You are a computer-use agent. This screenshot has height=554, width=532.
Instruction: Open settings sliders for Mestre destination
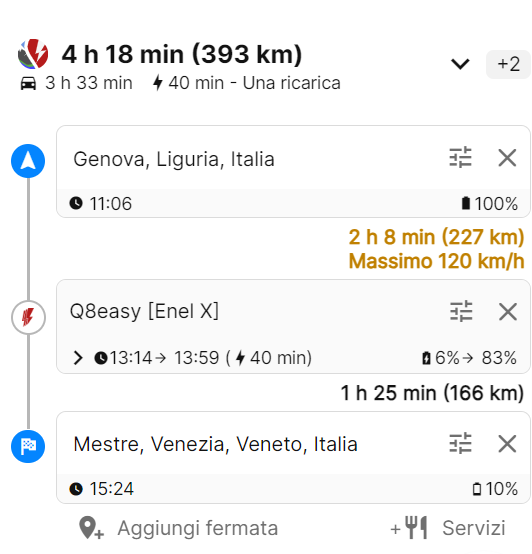pos(460,443)
